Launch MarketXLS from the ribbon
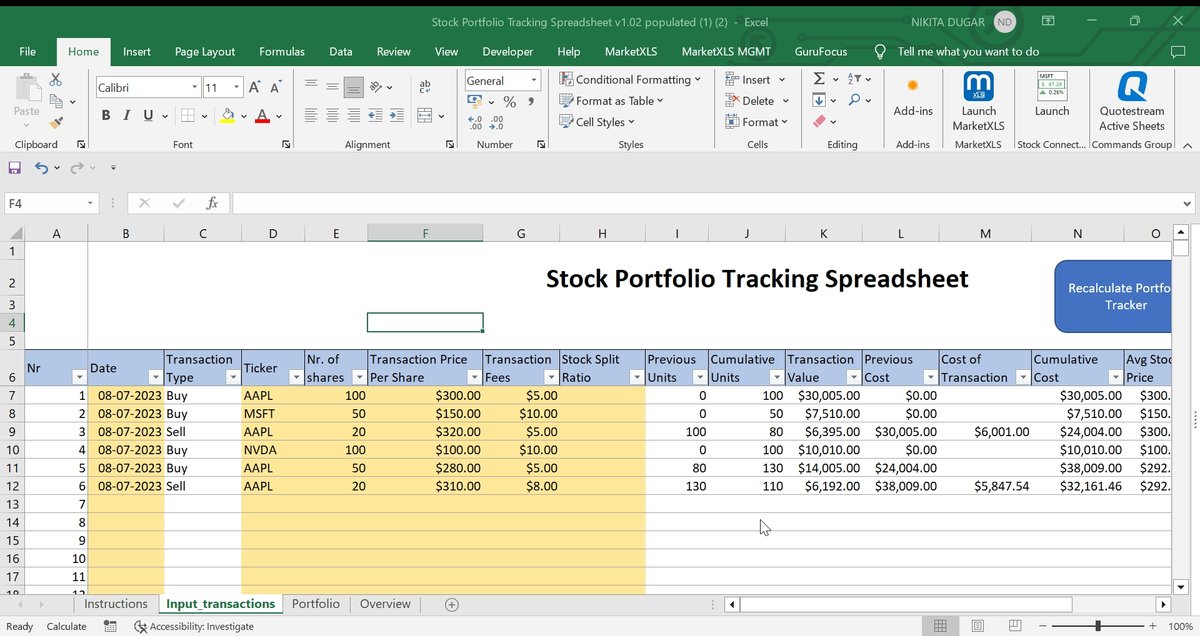This screenshot has width=1200, height=636. (978, 102)
